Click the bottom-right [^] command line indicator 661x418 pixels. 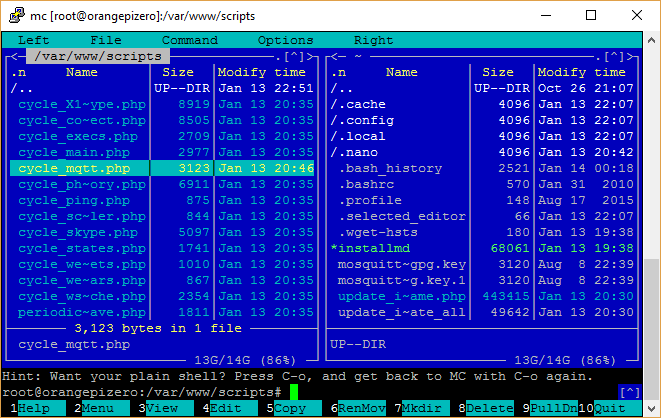pyautogui.click(x=629, y=392)
